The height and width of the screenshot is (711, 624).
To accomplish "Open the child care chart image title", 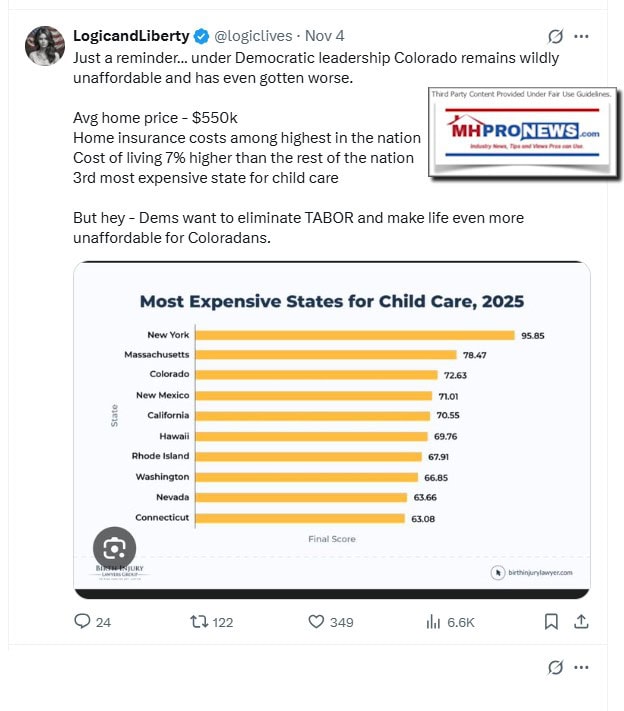I will coord(331,301).
